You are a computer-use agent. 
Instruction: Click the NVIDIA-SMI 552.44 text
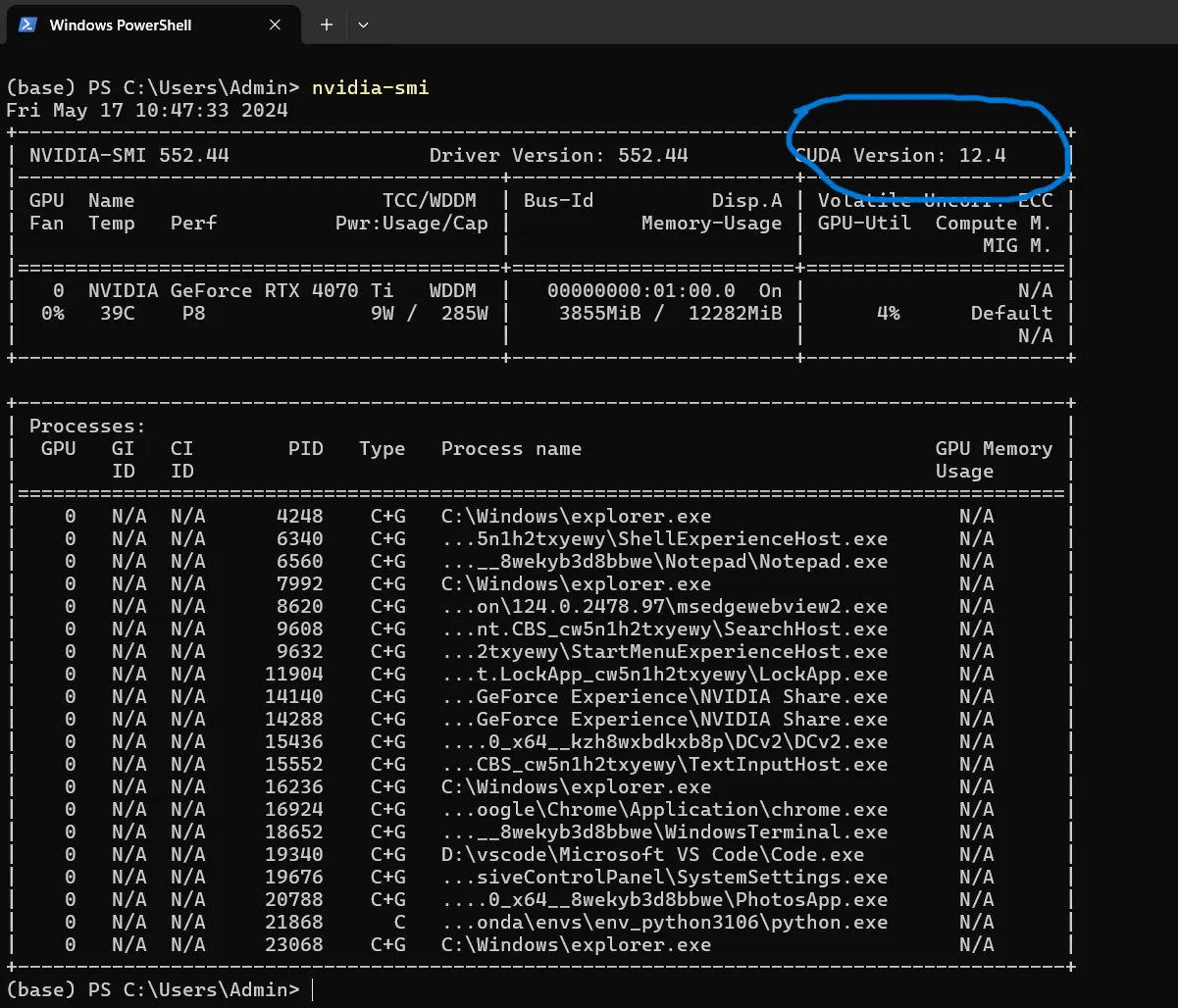pyautogui.click(x=129, y=155)
